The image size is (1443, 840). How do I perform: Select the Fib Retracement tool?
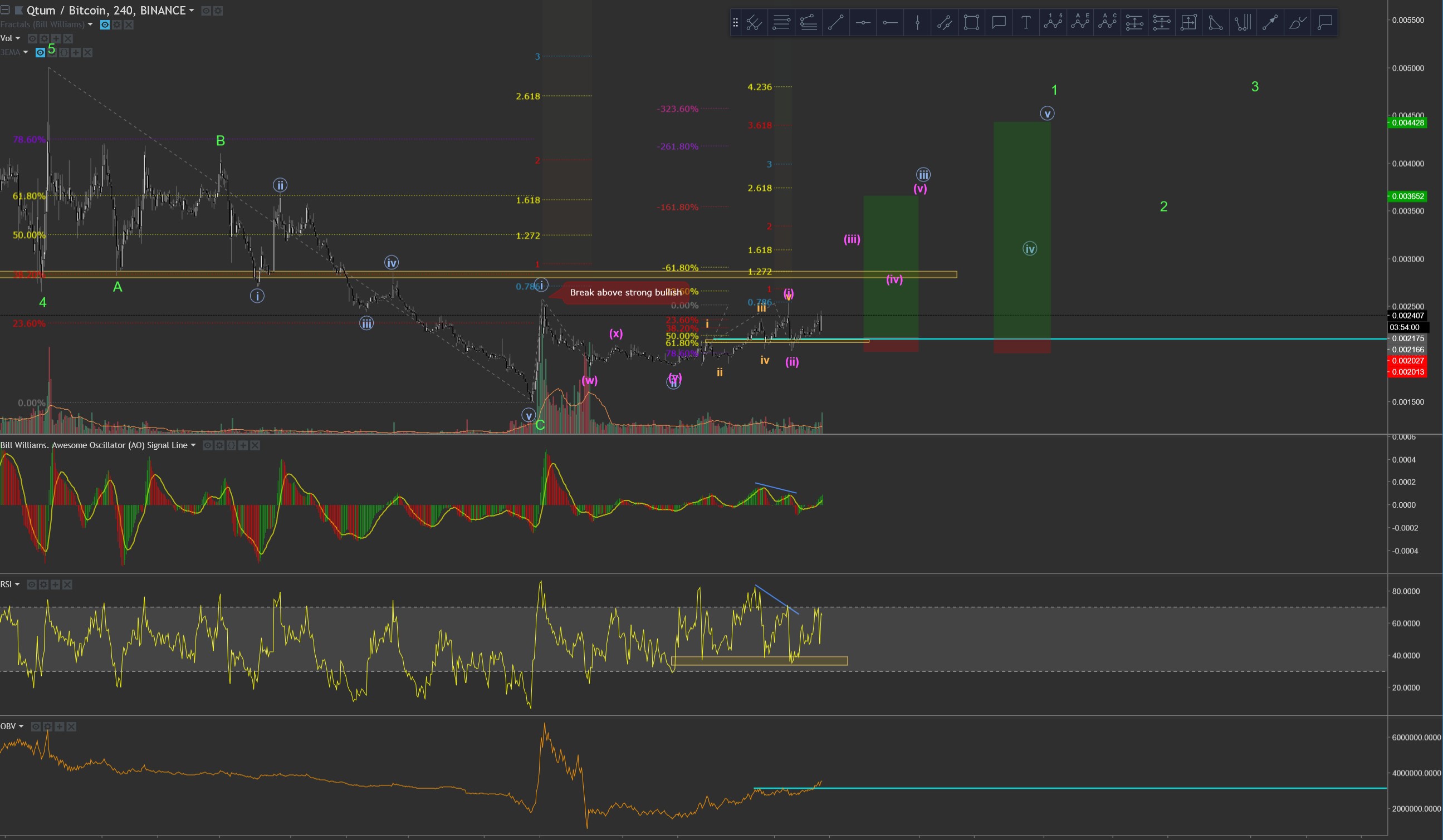[x=781, y=23]
